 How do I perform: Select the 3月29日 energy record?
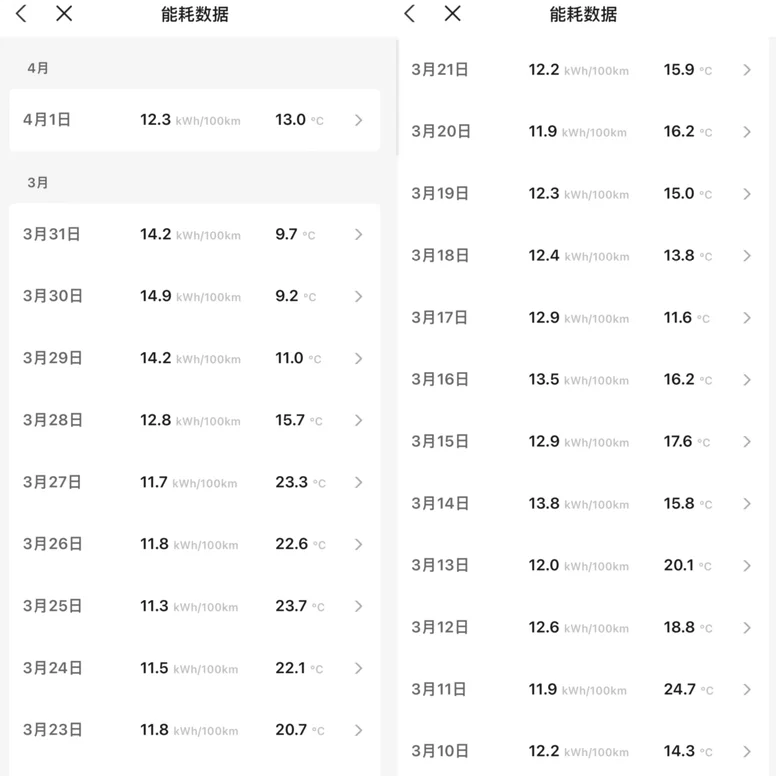194,358
